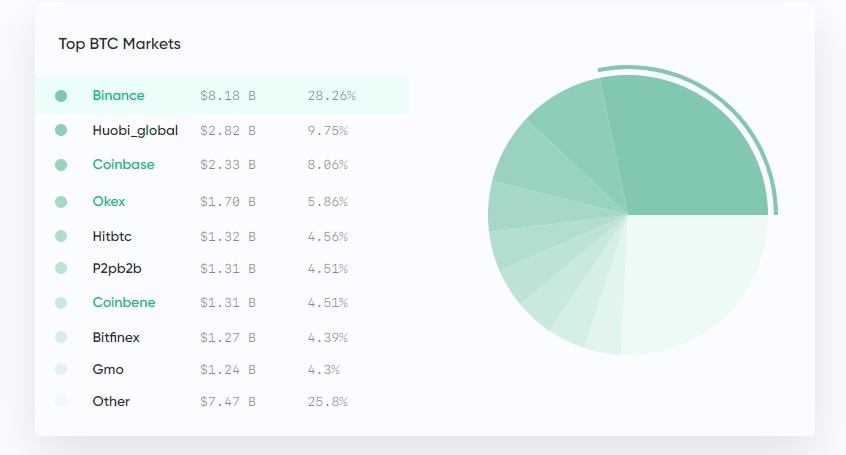Select the Huobi_global market name
846x455 pixels.
click(135, 131)
